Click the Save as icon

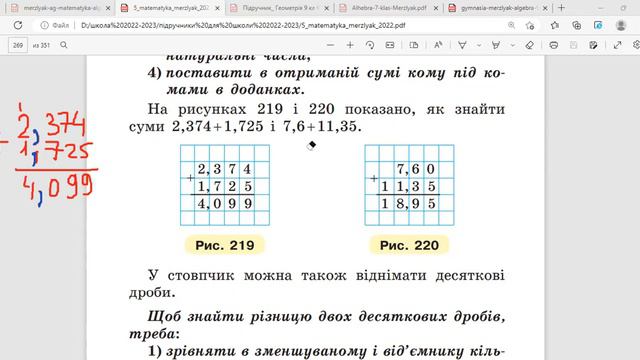tap(593, 45)
